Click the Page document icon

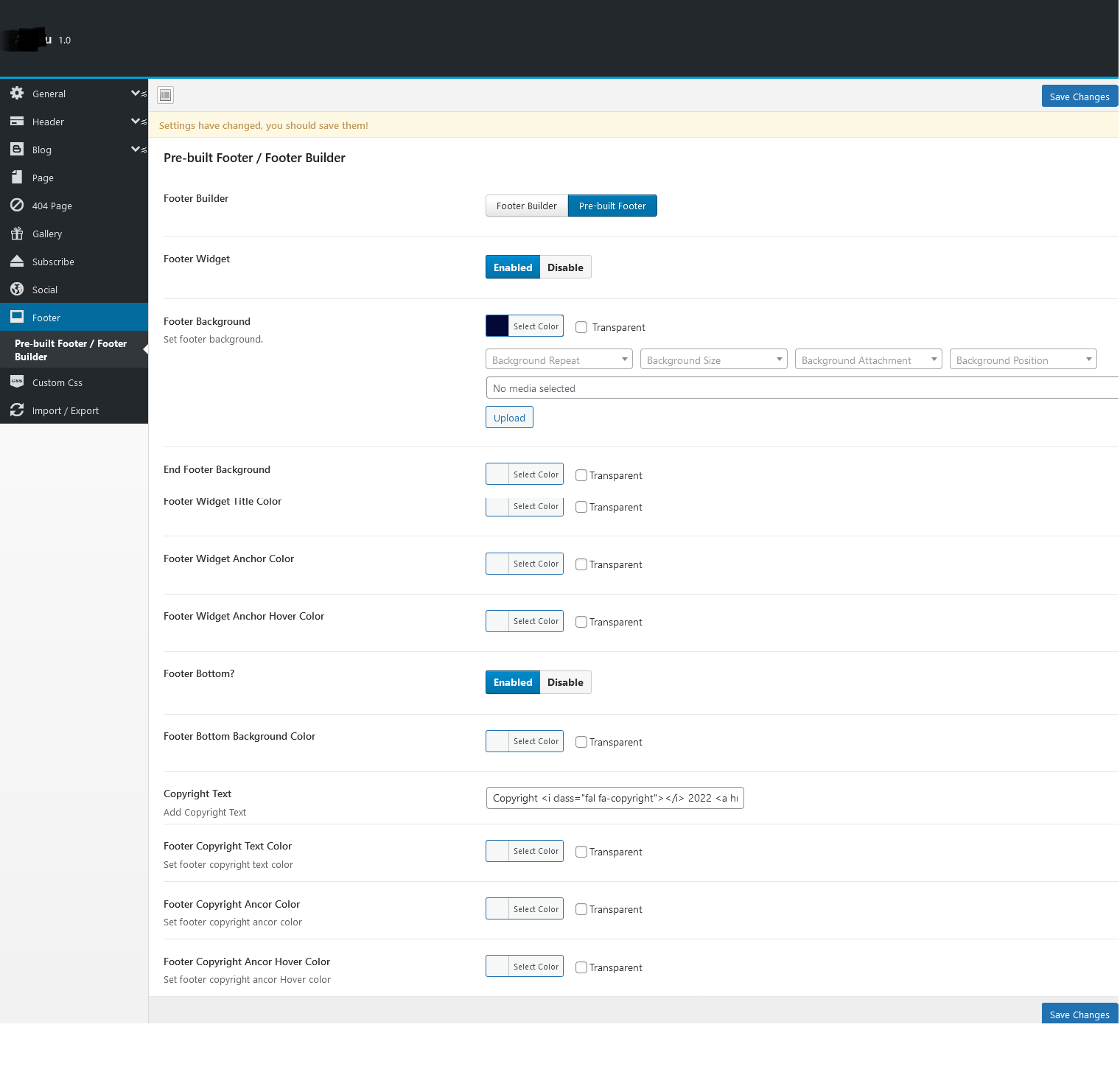point(17,178)
